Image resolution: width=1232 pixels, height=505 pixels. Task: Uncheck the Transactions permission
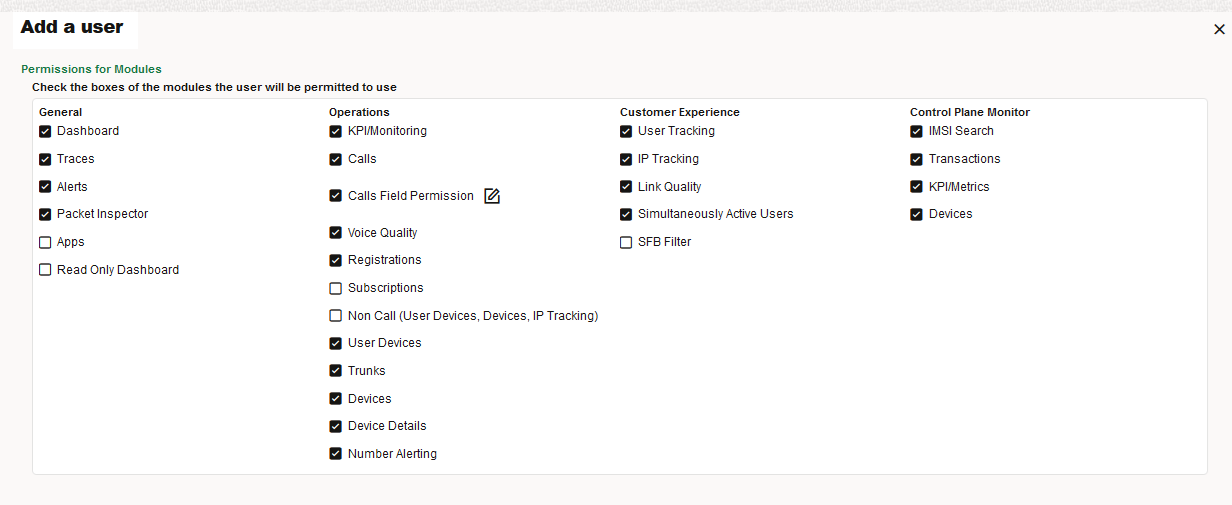click(x=916, y=159)
